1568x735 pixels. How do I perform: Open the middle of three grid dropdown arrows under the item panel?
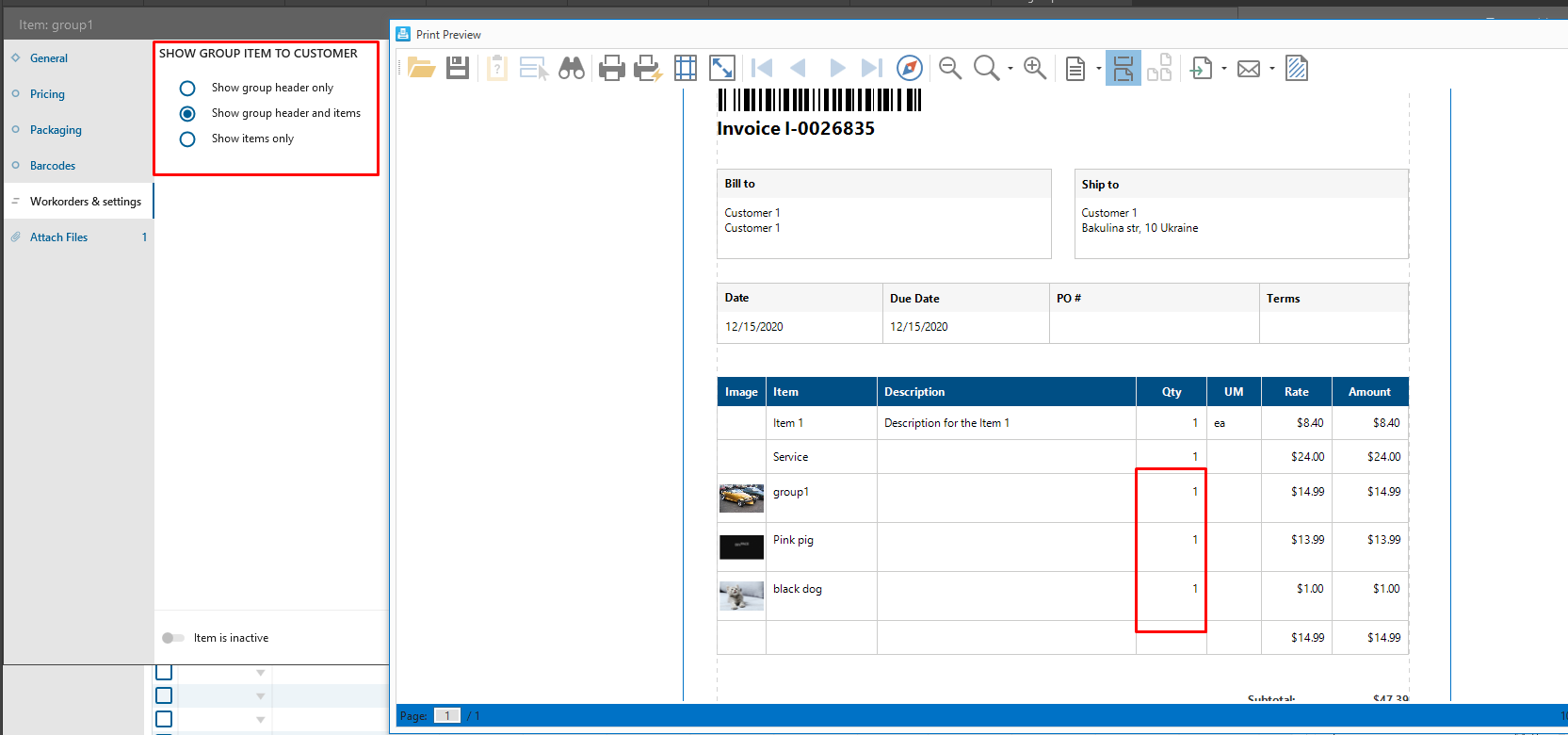pyautogui.click(x=261, y=696)
